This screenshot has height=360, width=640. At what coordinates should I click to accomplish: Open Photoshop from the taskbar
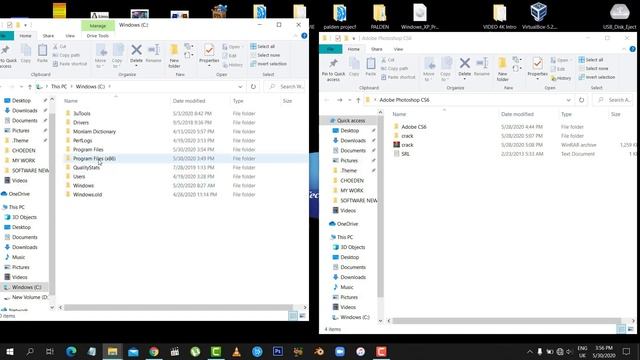[x=278, y=351]
